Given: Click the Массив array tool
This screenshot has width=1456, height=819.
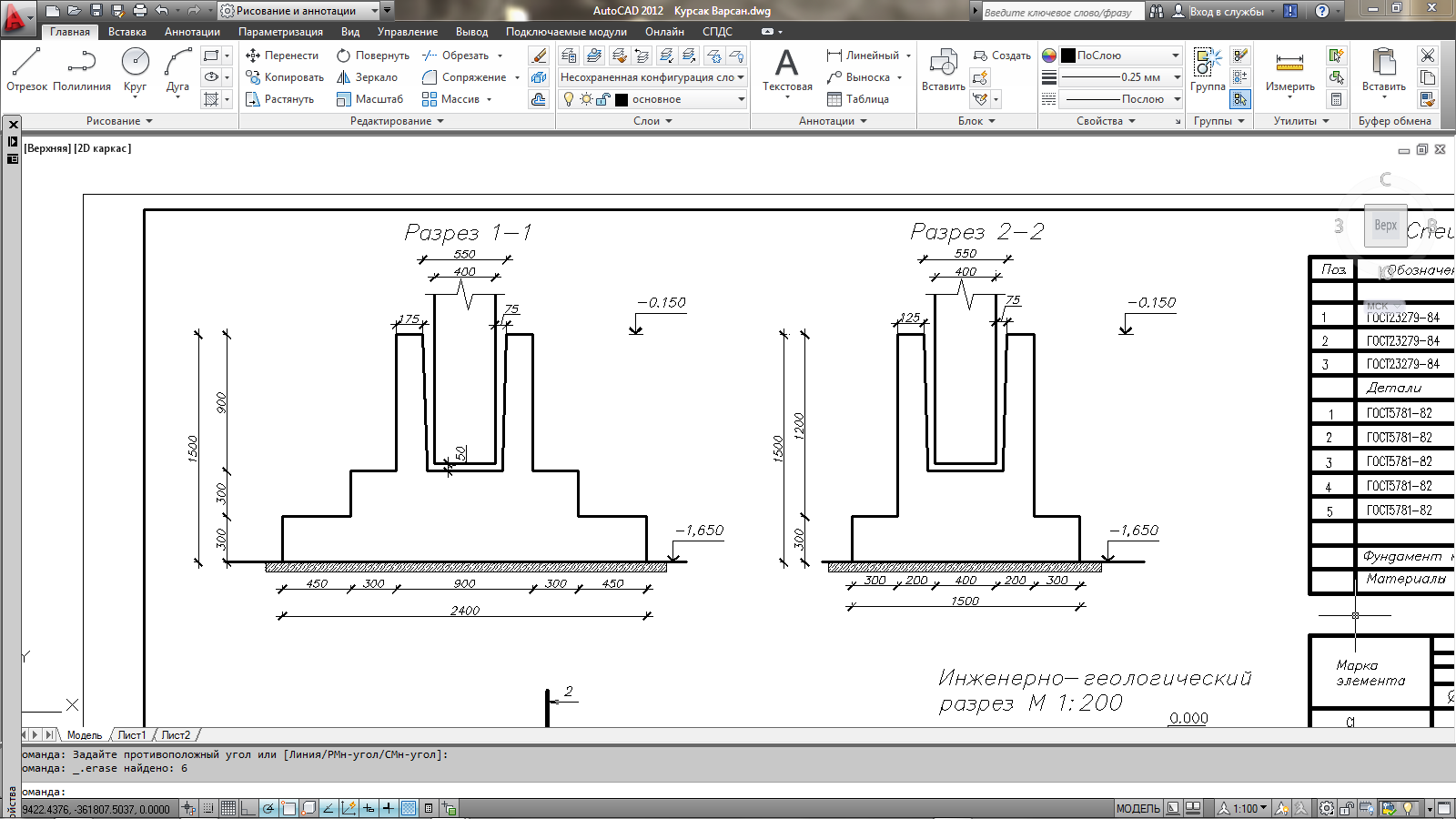Looking at the screenshot, I should [450, 99].
